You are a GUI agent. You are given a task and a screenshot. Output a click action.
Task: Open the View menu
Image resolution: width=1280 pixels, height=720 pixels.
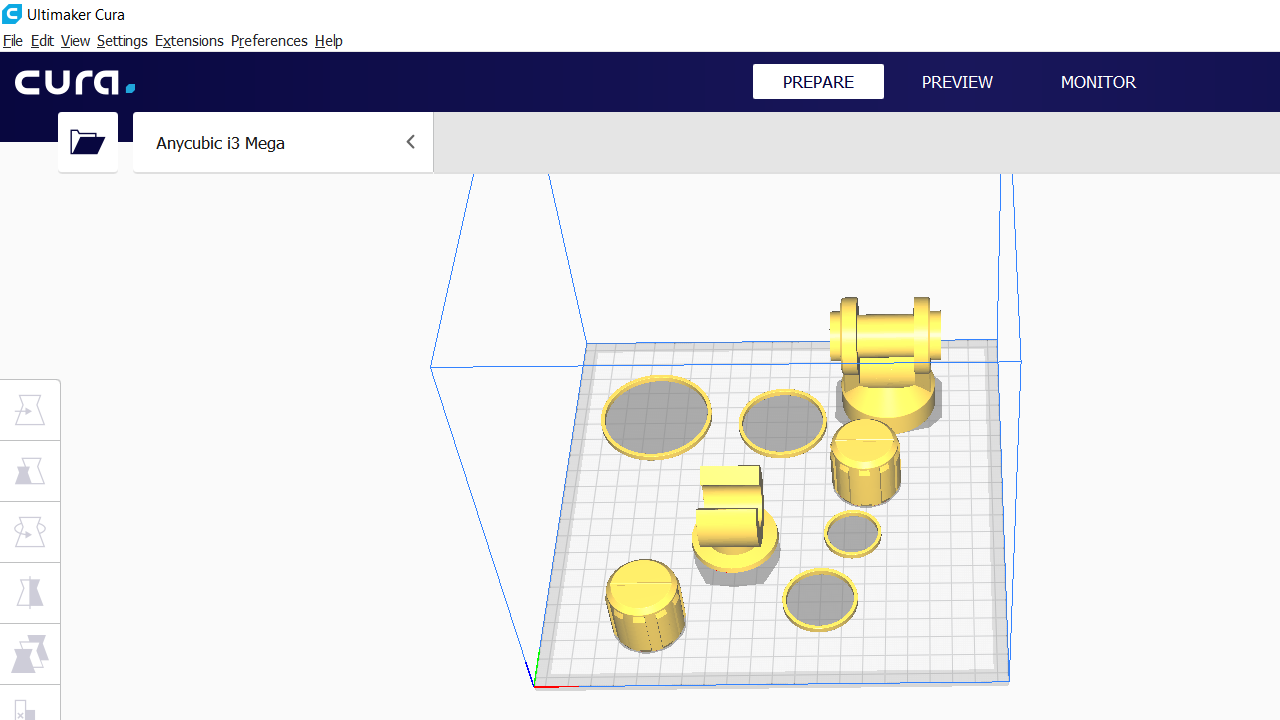75,41
